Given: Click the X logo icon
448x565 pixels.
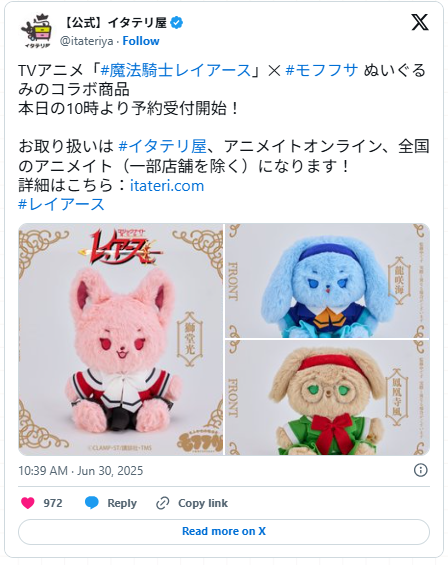Looking at the screenshot, I should (x=420, y=22).
